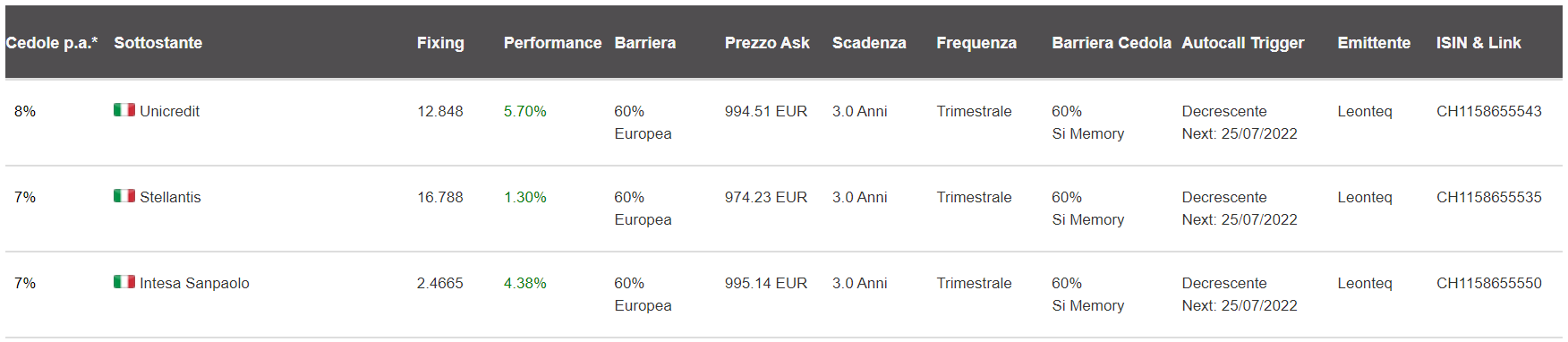This screenshot has height=342, width=1568.
Task: Select the Intesa Sanpaolo underlying name
Action: point(194,283)
